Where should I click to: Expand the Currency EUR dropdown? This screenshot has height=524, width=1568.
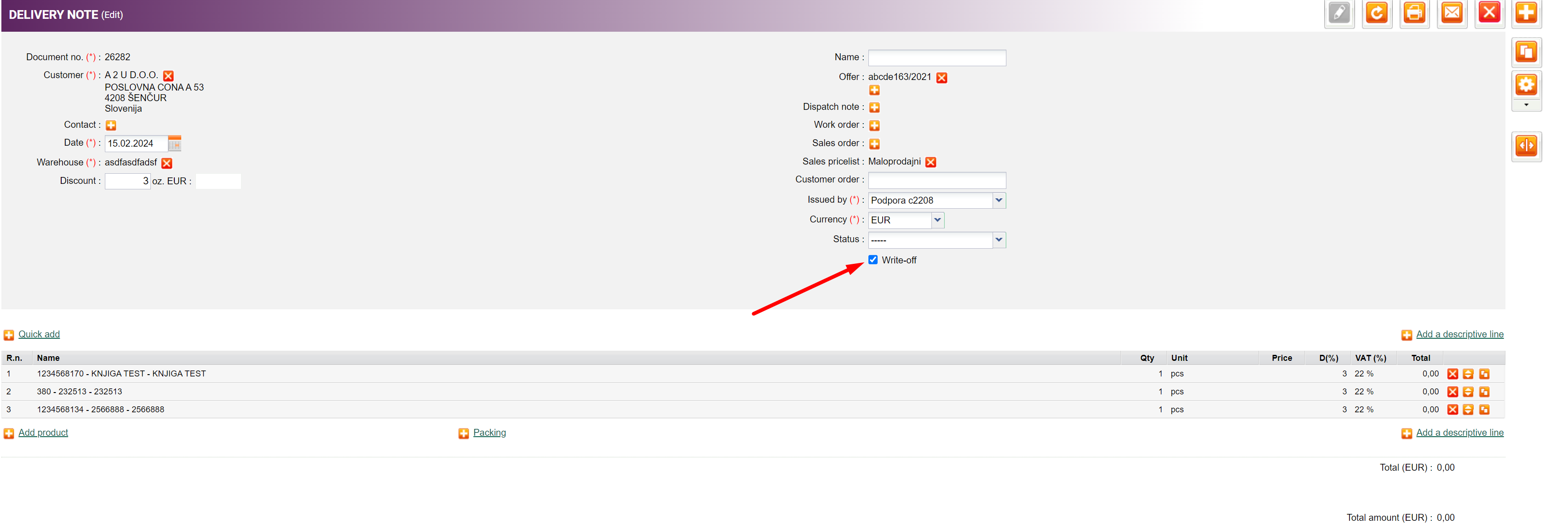937,220
